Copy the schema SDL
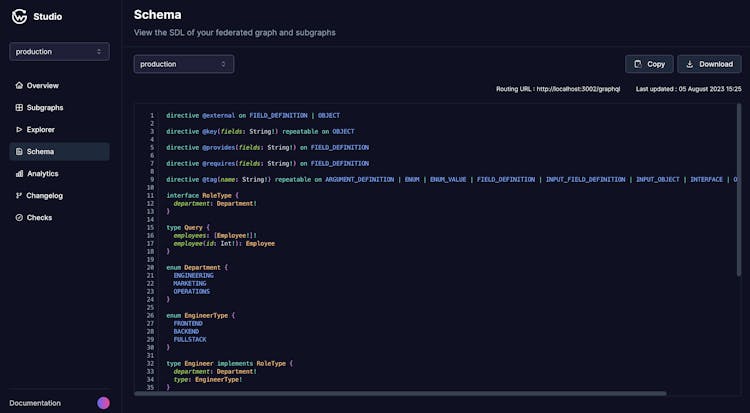Screen dimensions: 750x413 click(x=649, y=64)
